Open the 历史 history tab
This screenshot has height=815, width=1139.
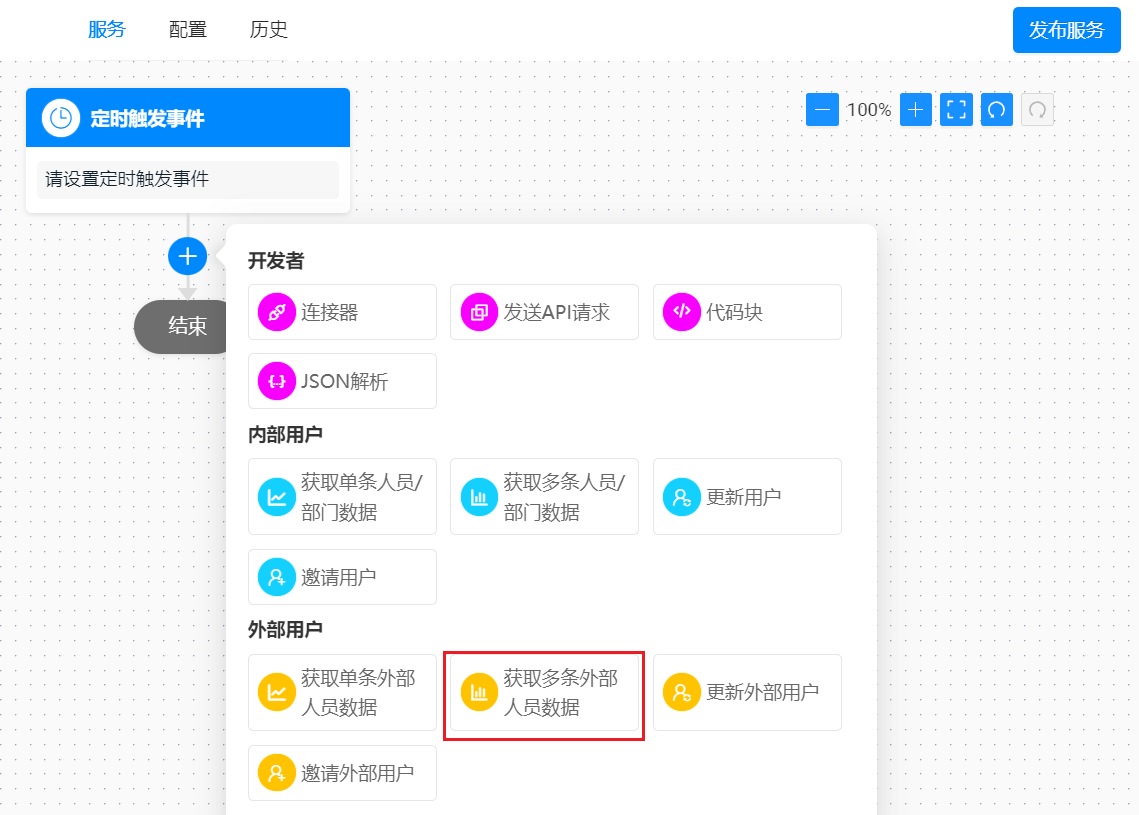268,30
